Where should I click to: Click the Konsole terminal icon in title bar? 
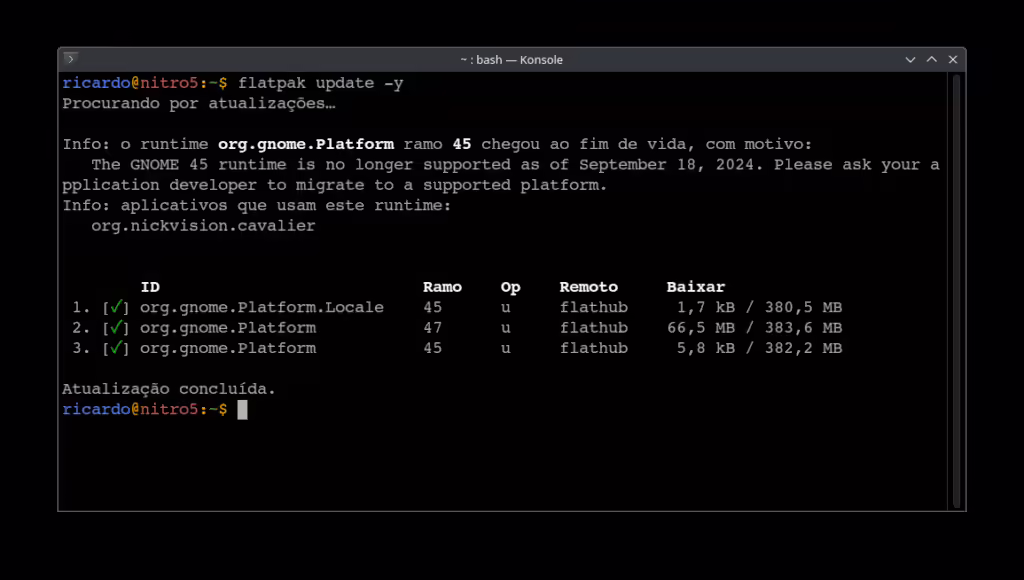pyautogui.click(x=71, y=59)
